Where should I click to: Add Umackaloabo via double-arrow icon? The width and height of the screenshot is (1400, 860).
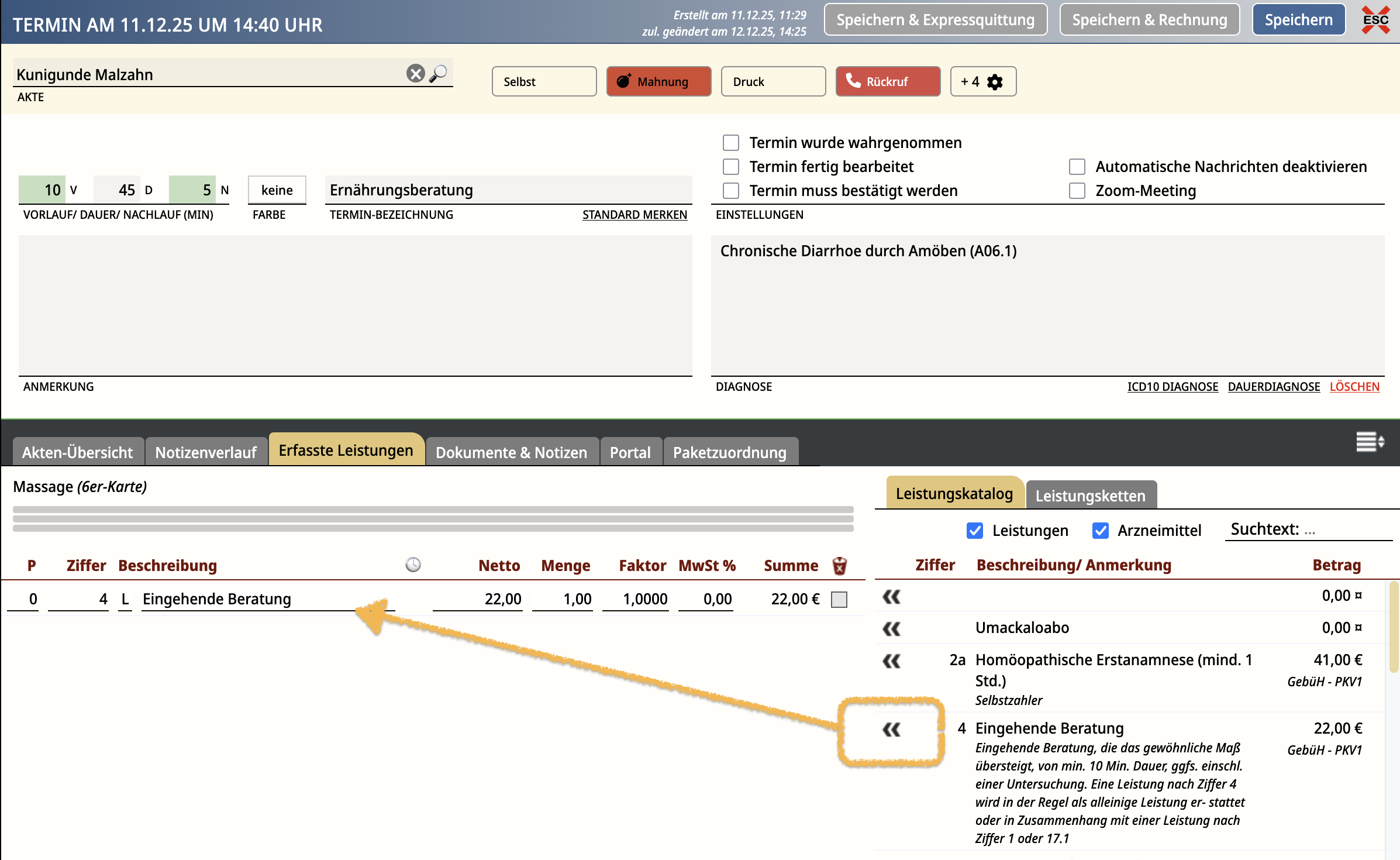click(x=891, y=629)
